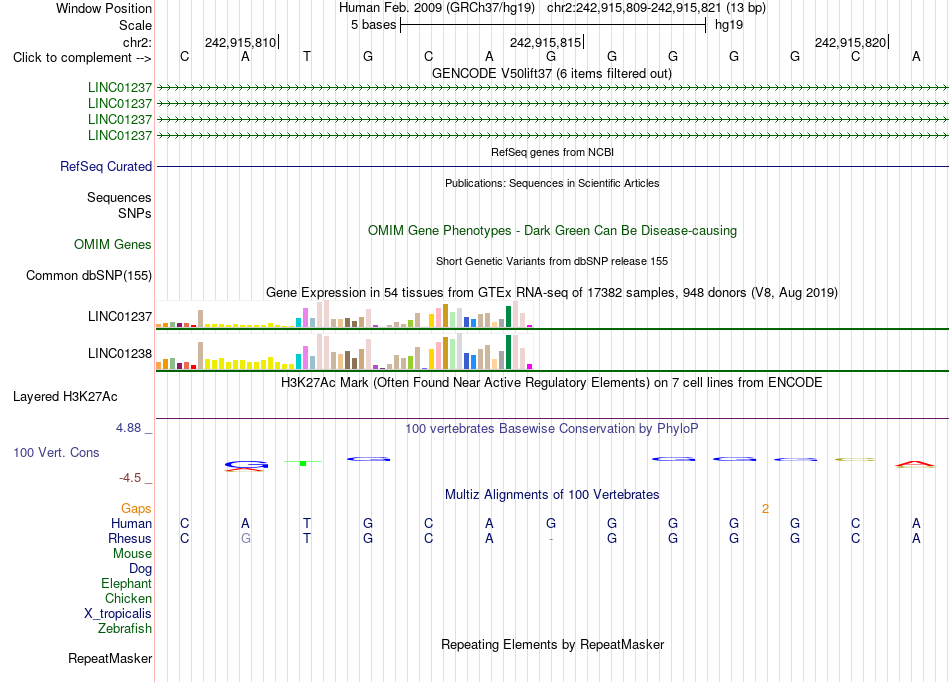Screen dimensions: 950x682
Task: Open the GTEx Gene Expression track title
Action: [552, 293]
